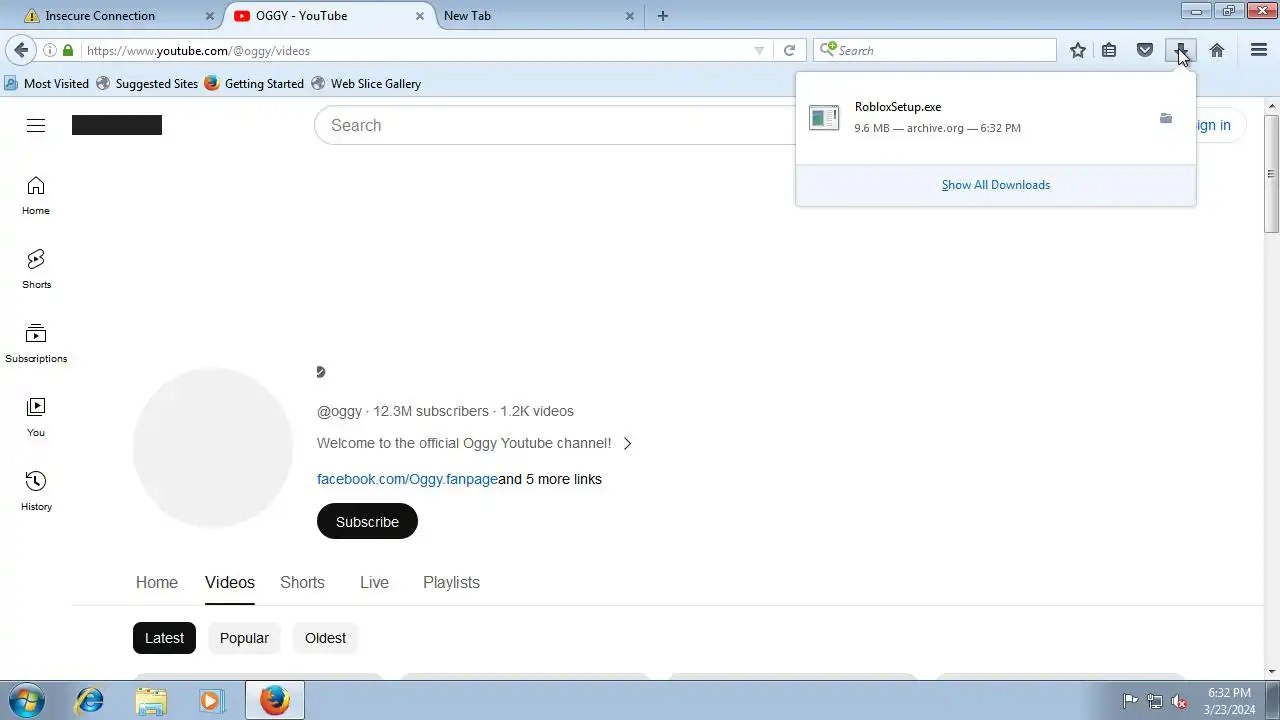This screenshot has width=1280, height=720.
Task: Close the New Tab tab
Action: pos(630,16)
